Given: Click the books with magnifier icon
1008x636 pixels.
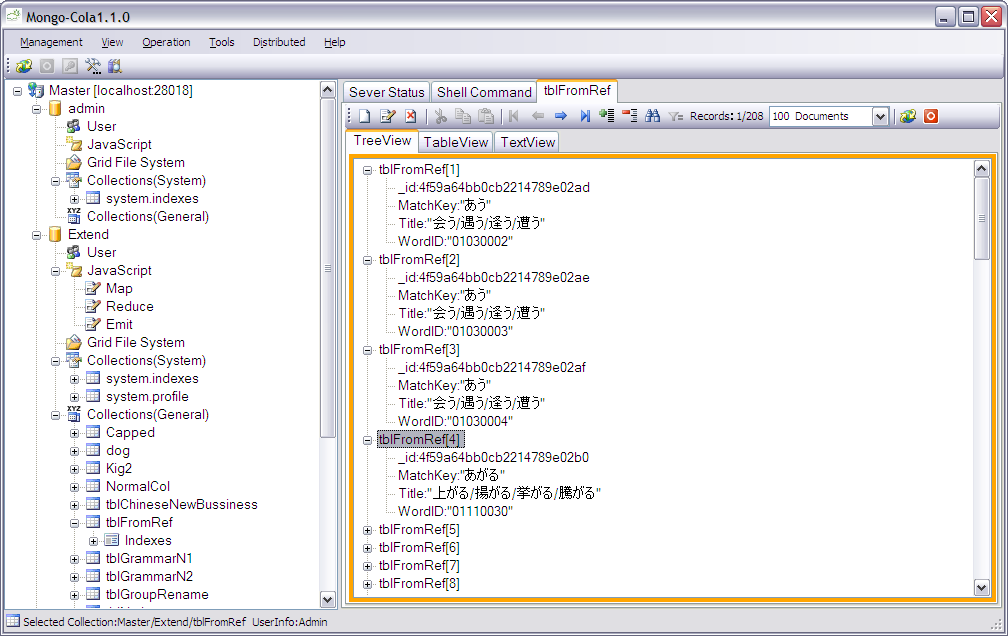Looking at the screenshot, I should coord(115,66).
